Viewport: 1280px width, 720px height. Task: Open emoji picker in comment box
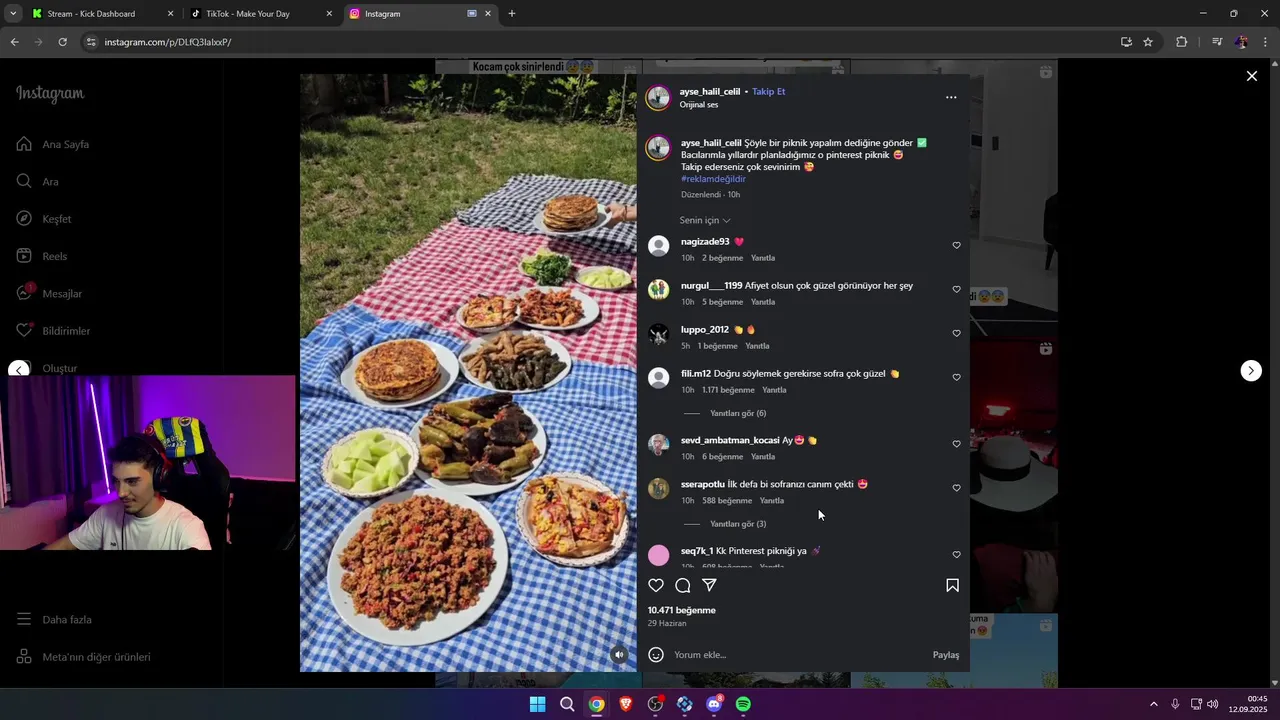click(x=656, y=655)
